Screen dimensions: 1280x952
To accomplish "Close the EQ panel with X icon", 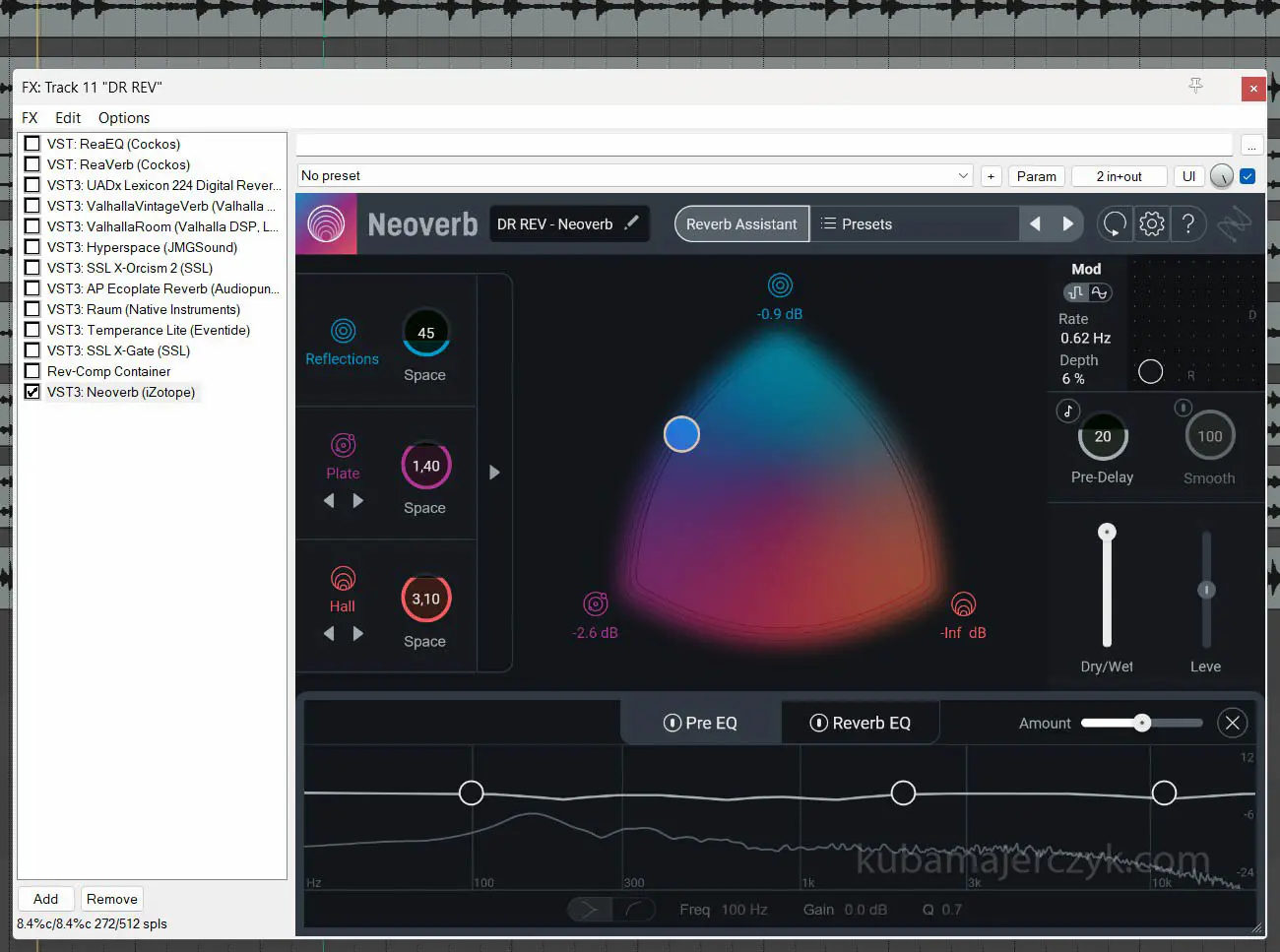I will [1232, 723].
